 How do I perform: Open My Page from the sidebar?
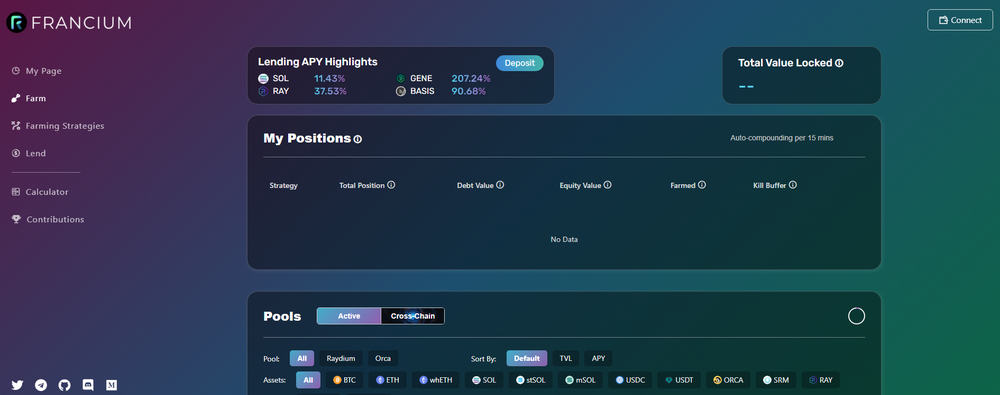tap(36, 71)
